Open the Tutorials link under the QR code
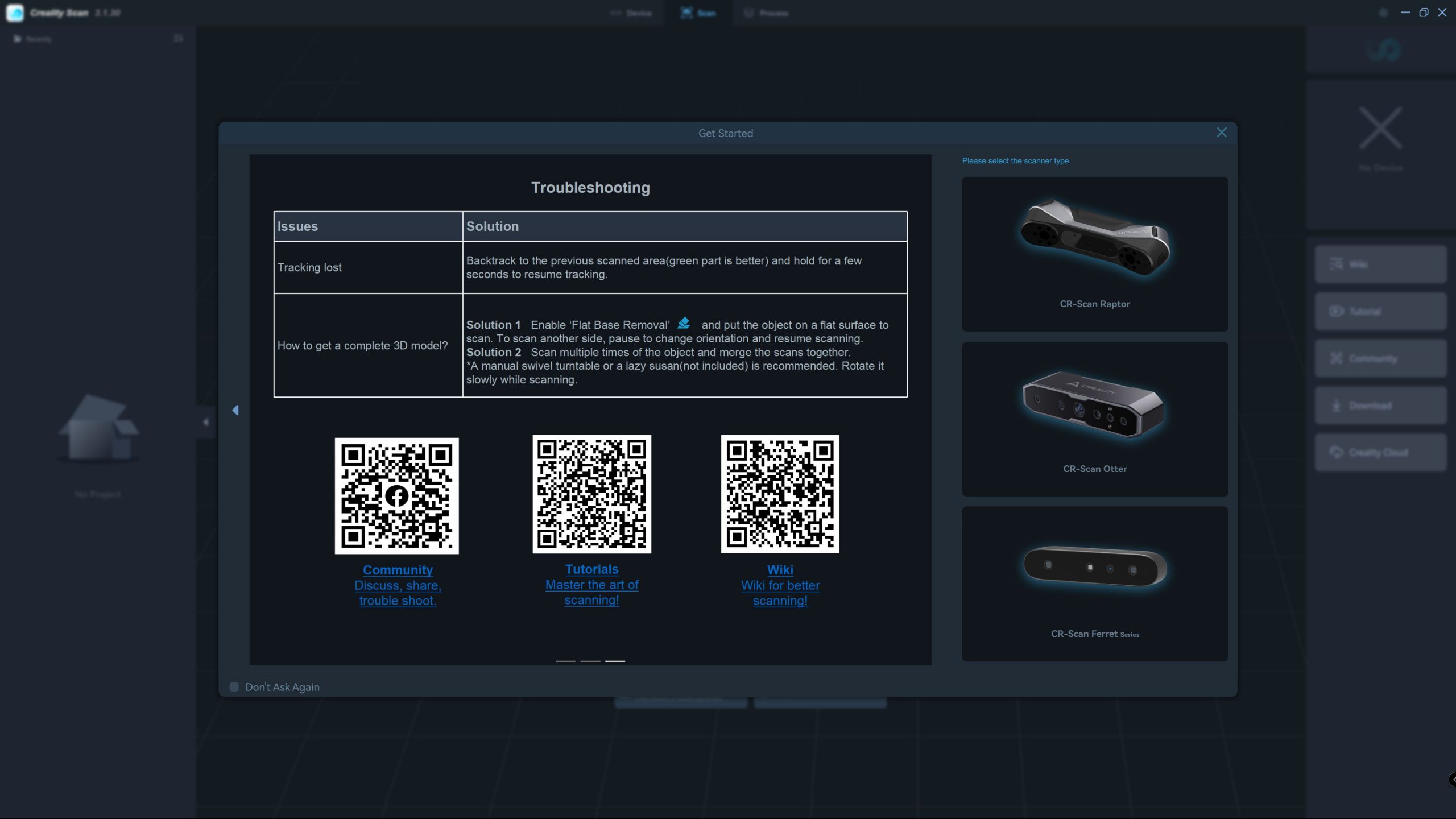 pos(591,585)
